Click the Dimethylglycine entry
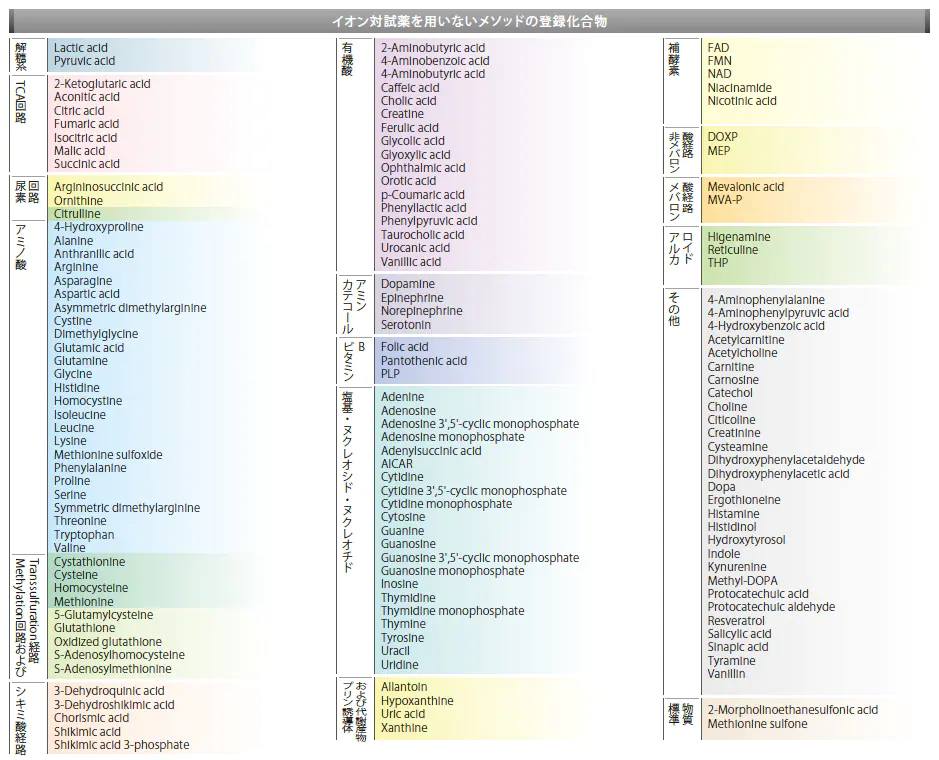 96,334
